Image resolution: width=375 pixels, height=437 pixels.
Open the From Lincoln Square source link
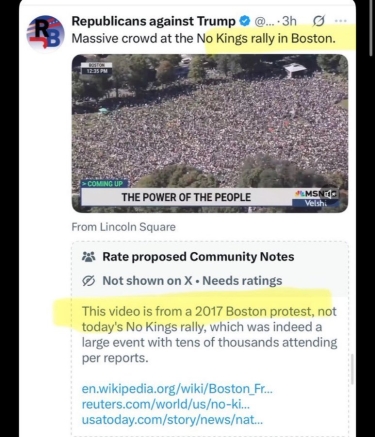coord(123,227)
